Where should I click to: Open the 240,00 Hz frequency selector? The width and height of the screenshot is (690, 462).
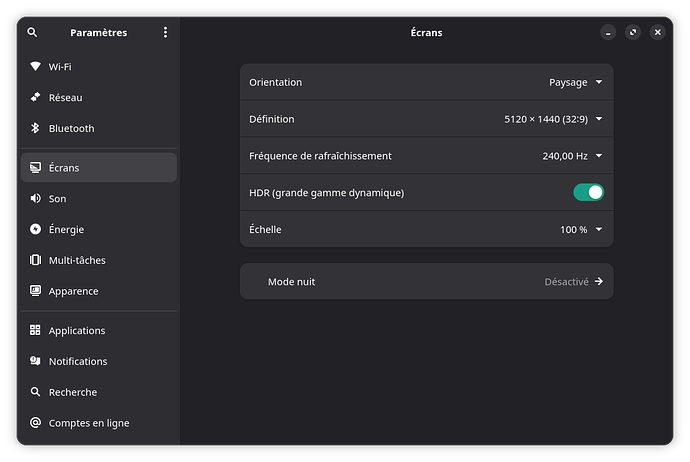[x=573, y=156]
